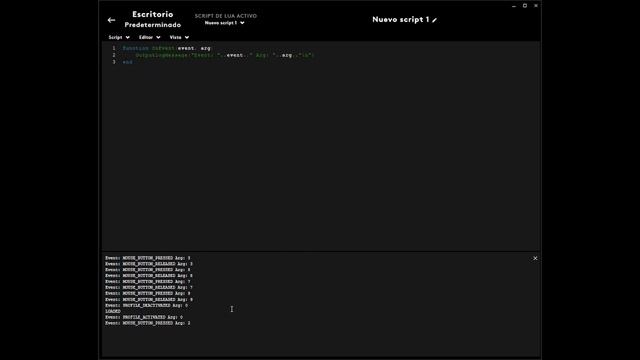The width and height of the screenshot is (640, 360).
Task: Place cursor on the 'end' code line
Action: tap(127, 62)
